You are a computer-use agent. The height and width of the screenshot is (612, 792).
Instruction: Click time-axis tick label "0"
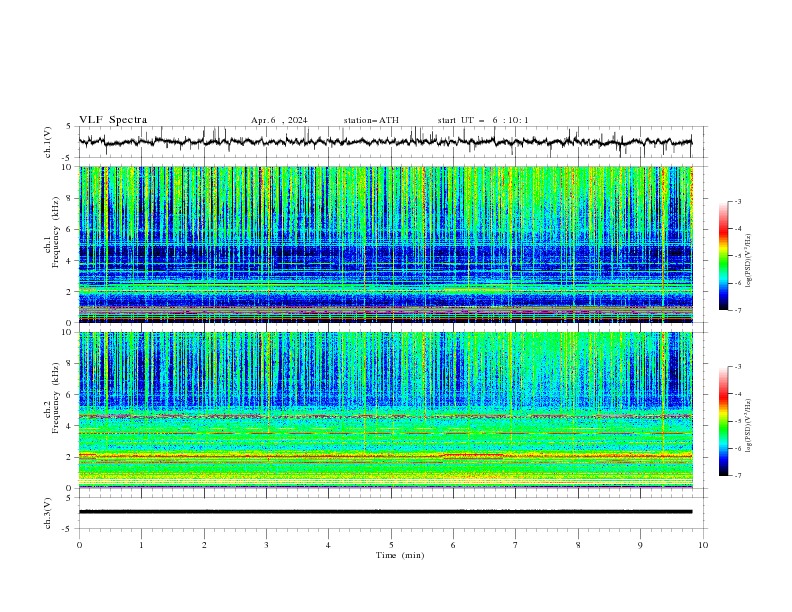[79, 545]
